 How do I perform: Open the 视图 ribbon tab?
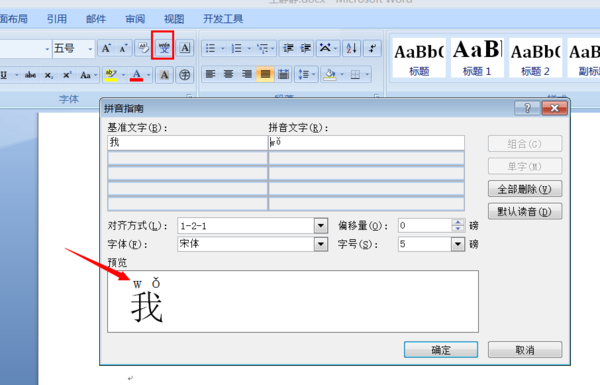point(174,19)
